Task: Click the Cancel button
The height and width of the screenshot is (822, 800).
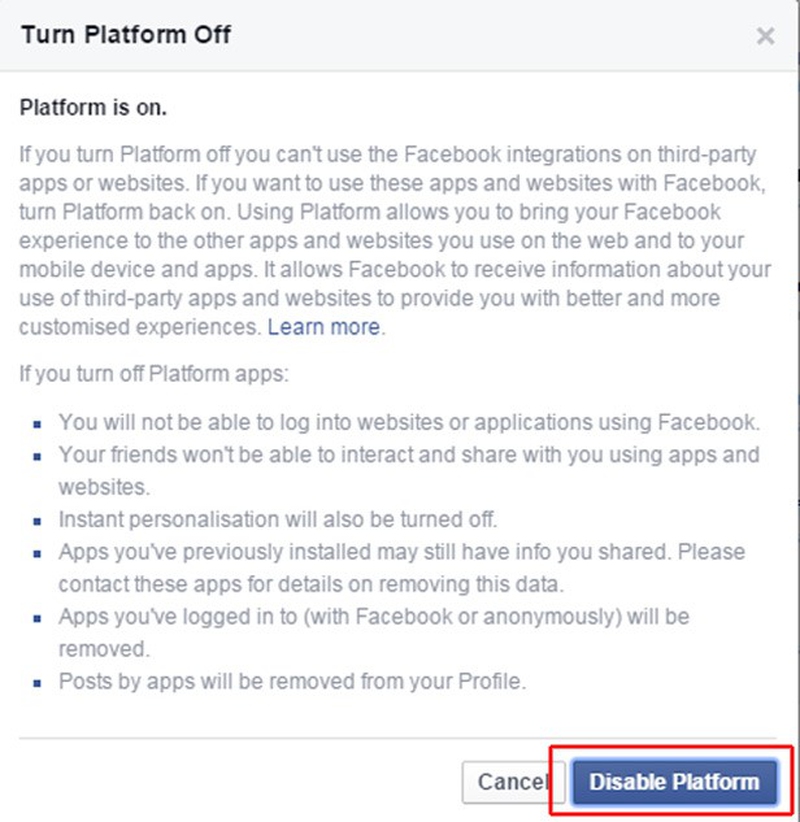Action: pyautogui.click(x=513, y=782)
